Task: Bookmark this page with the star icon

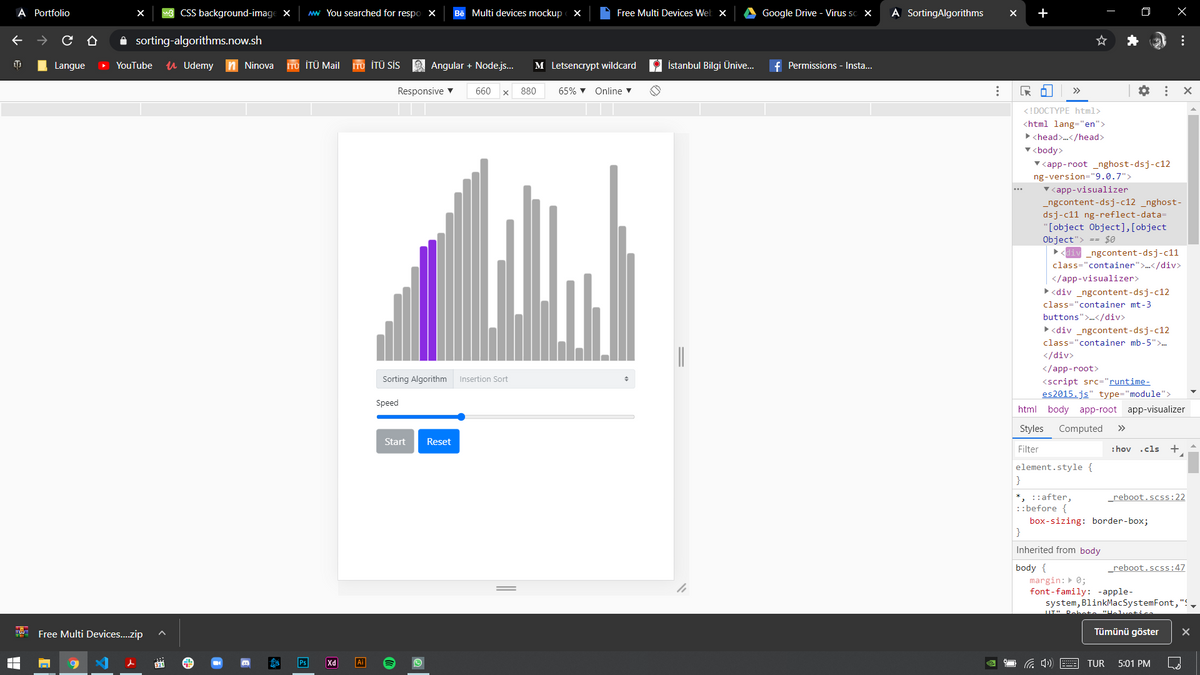Action: tap(1101, 41)
